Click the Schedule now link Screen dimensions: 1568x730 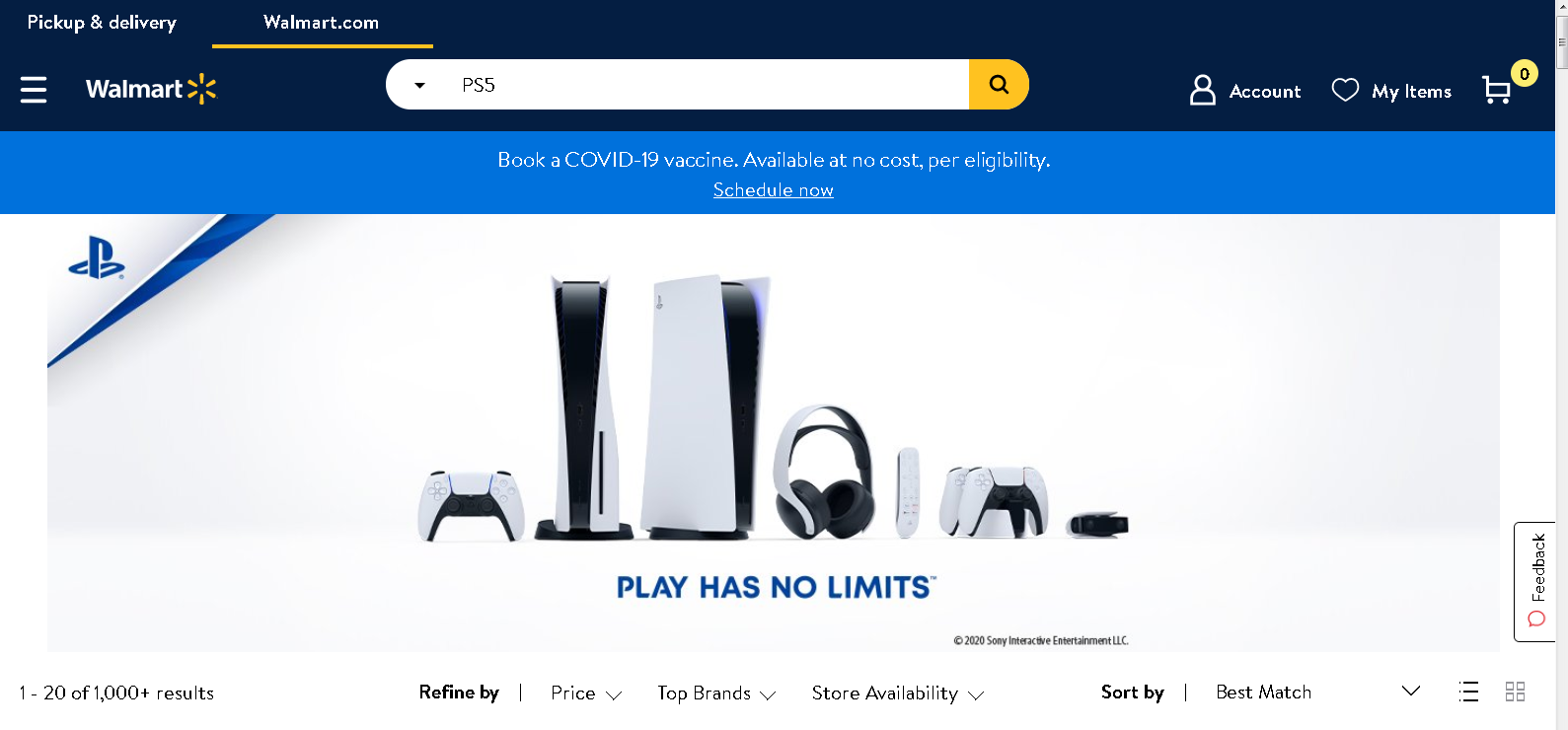pyautogui.click(x=774, y=189)
